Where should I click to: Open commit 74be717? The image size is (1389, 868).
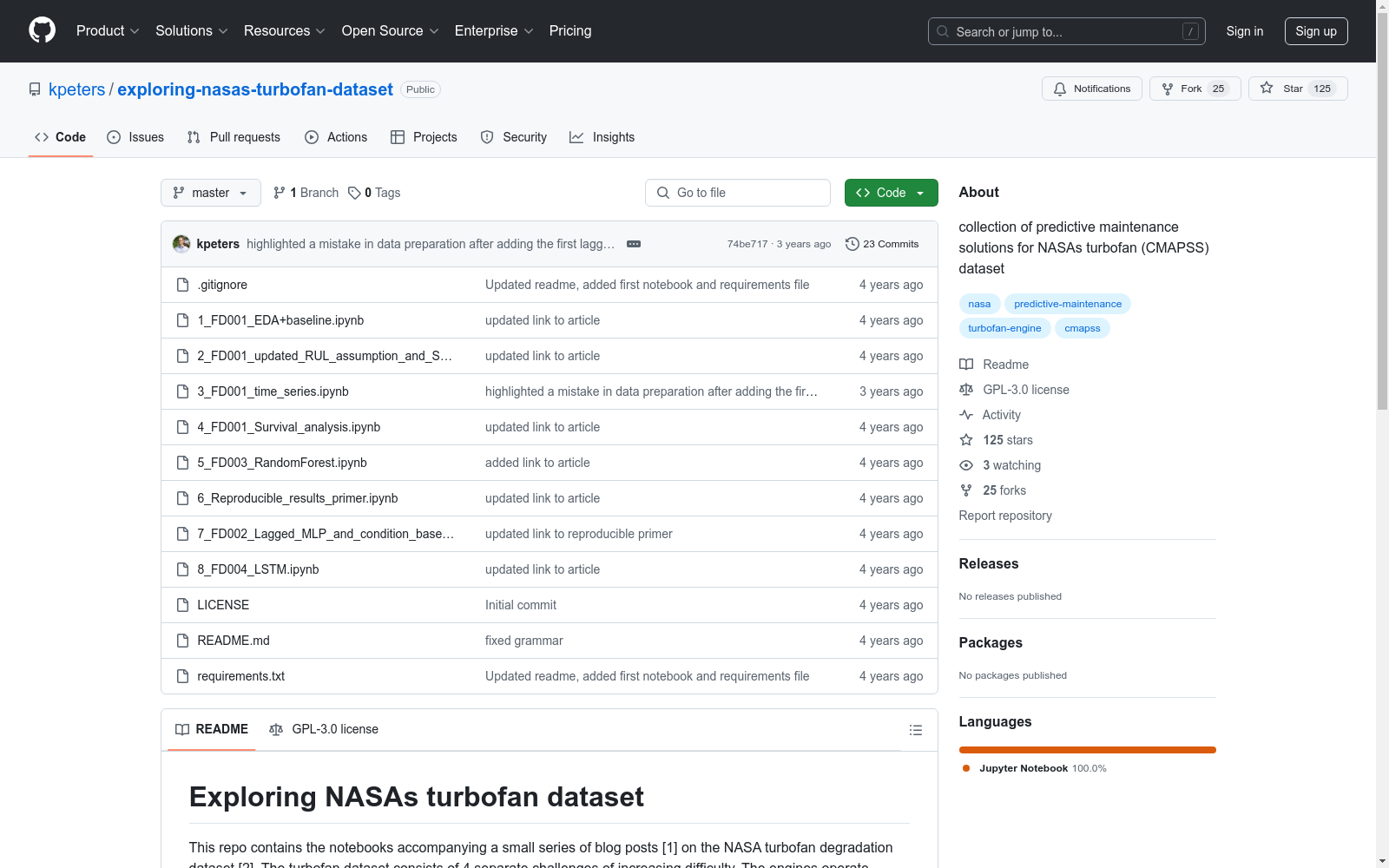747,244
